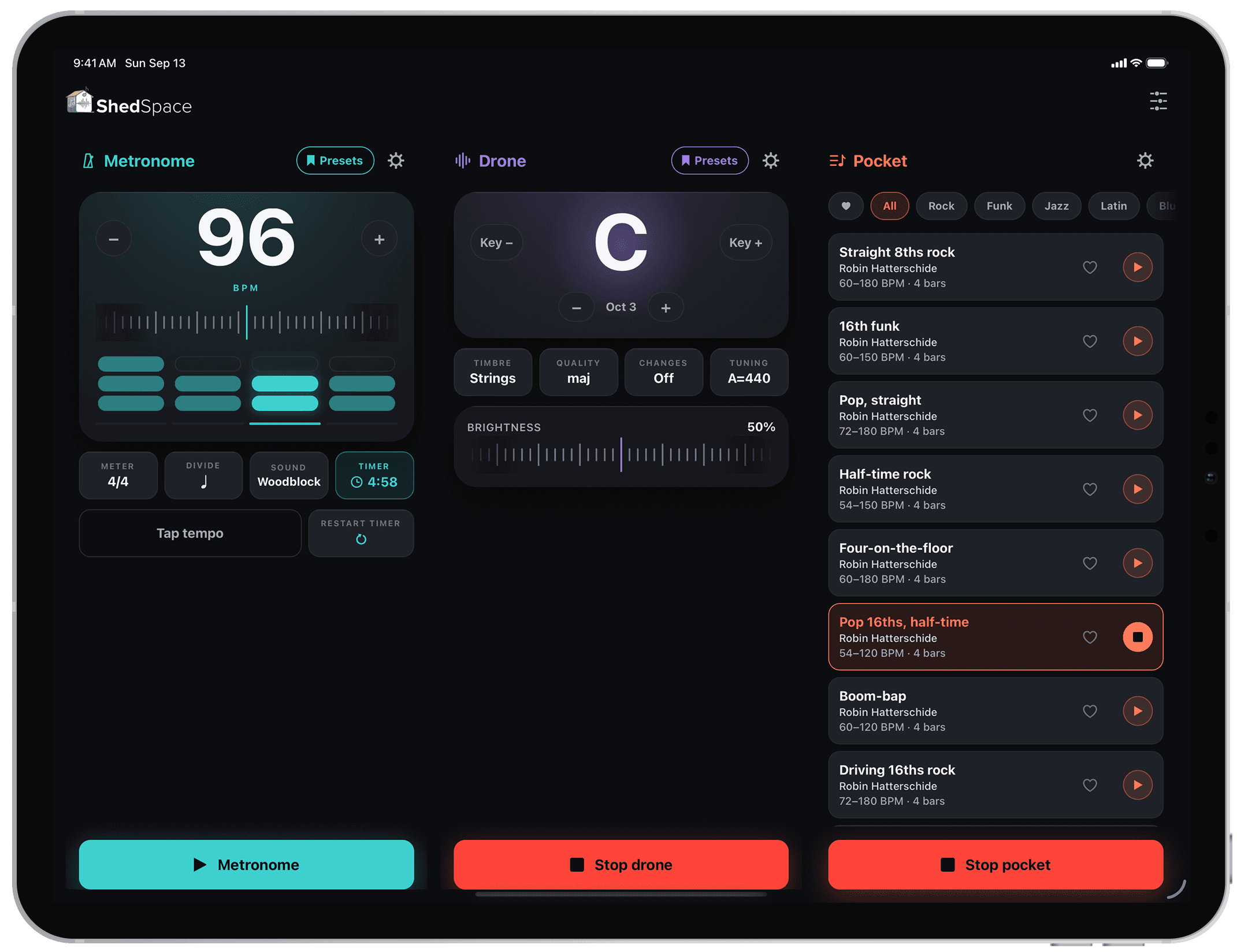
Task: Favorite Half-time rock with heart
Action: [x=1090, y=489]
